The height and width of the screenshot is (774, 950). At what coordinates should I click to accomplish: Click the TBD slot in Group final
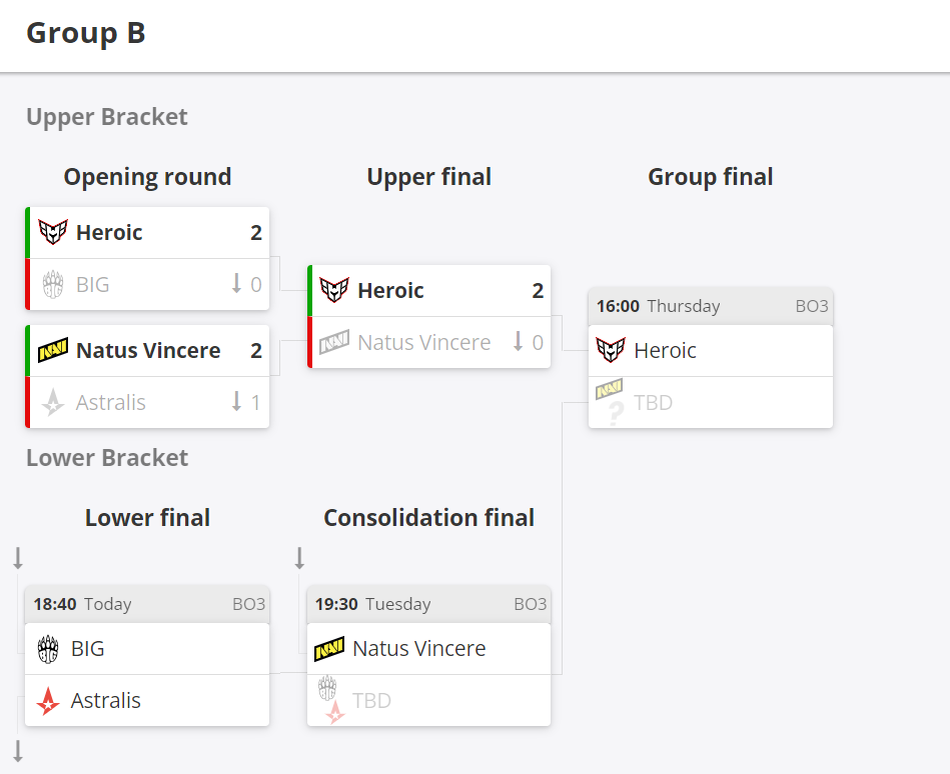pos(711,403)
